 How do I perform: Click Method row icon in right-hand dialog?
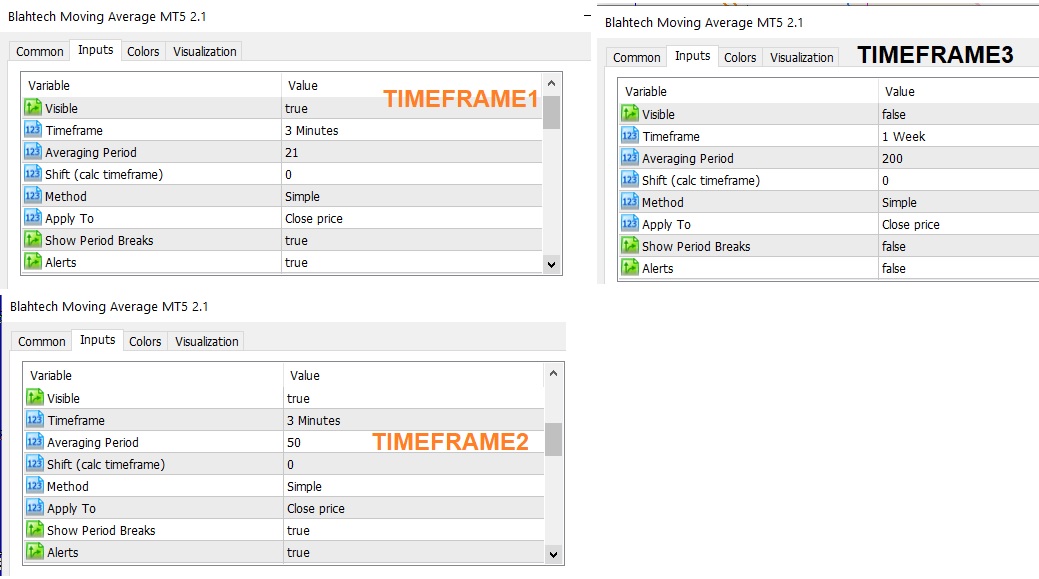tap(629, 201)
